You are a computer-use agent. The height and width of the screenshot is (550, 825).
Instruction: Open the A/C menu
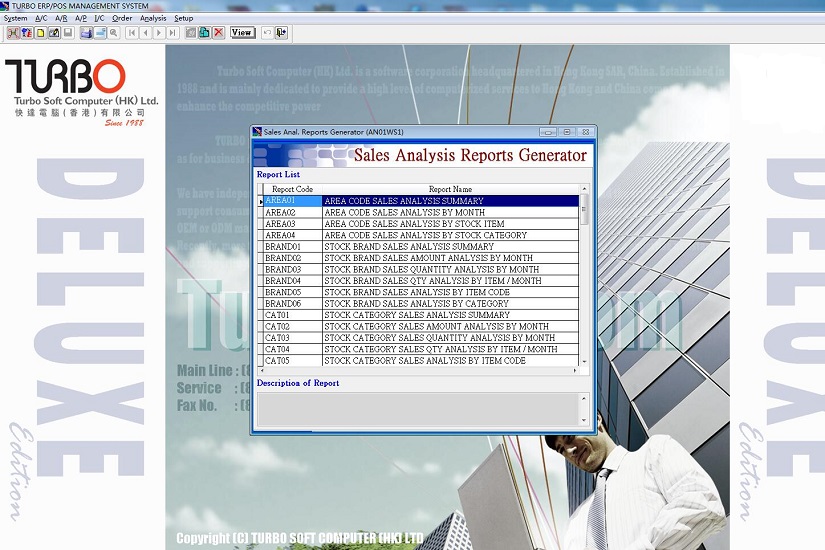pos(41,18)
